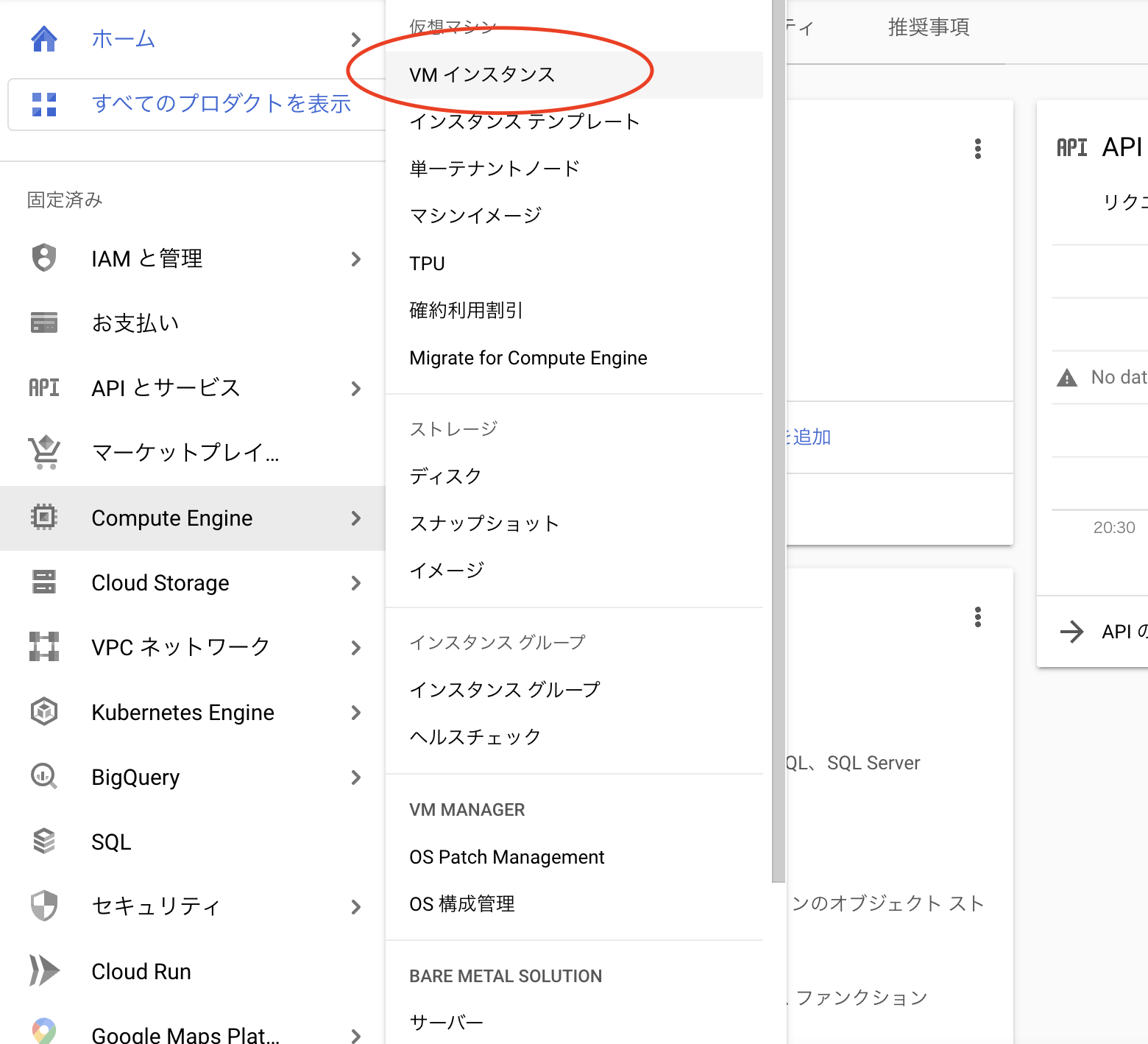This screenshot has height=1044, width=1148.
Task: Open OS 構成管理 menu item
Action: 574,903
